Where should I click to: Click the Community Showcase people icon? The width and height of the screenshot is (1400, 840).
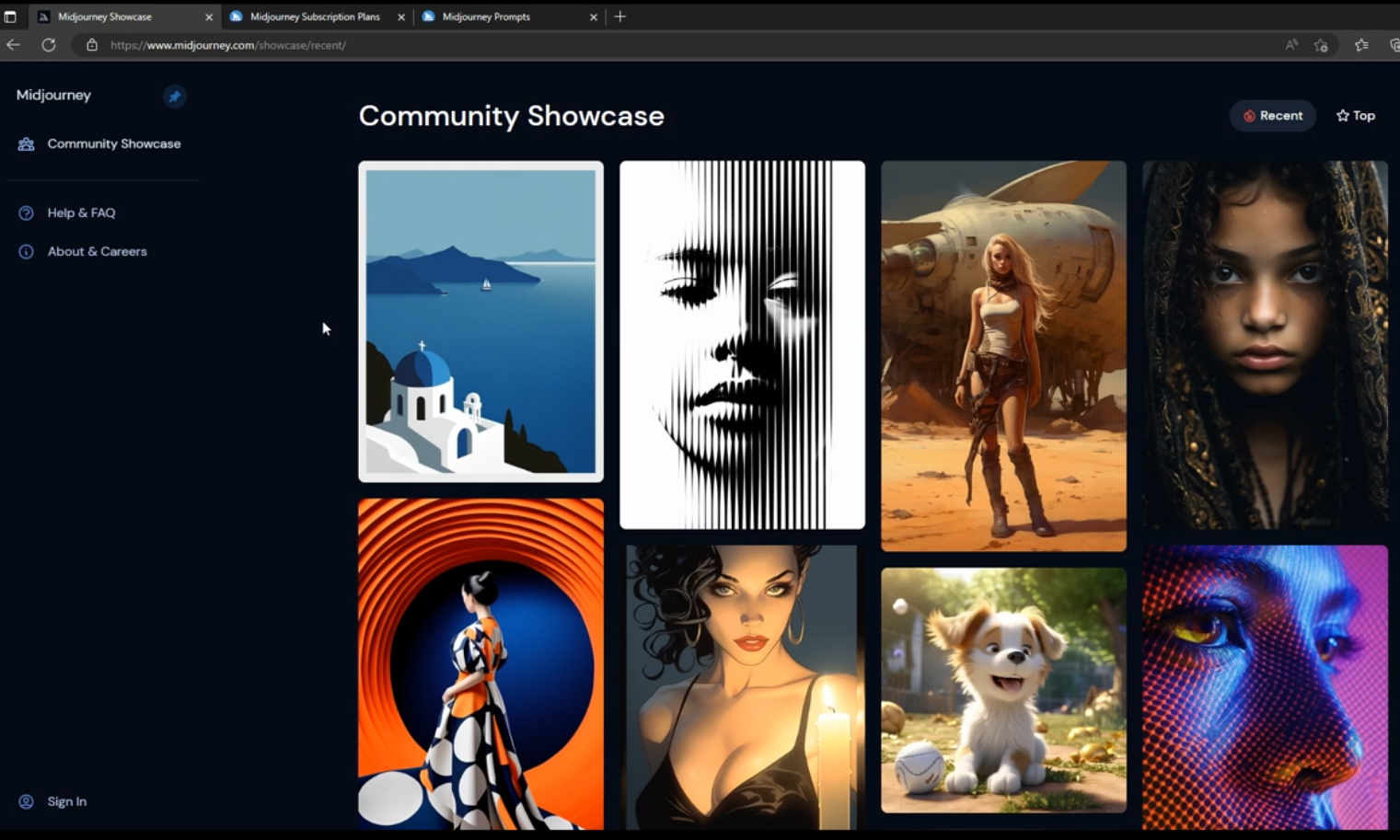(26, 144)
